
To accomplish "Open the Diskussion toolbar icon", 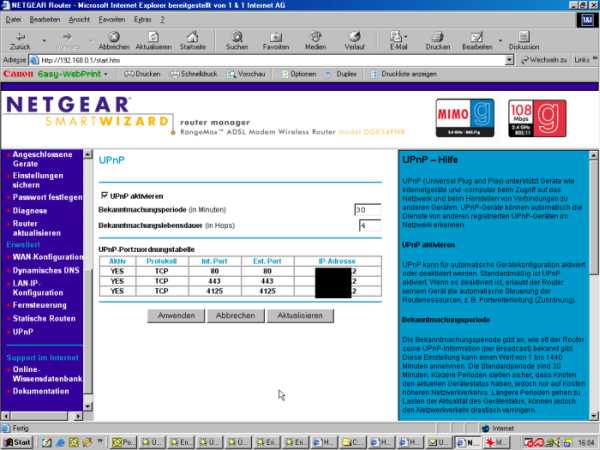I will [x=524, y=41].
